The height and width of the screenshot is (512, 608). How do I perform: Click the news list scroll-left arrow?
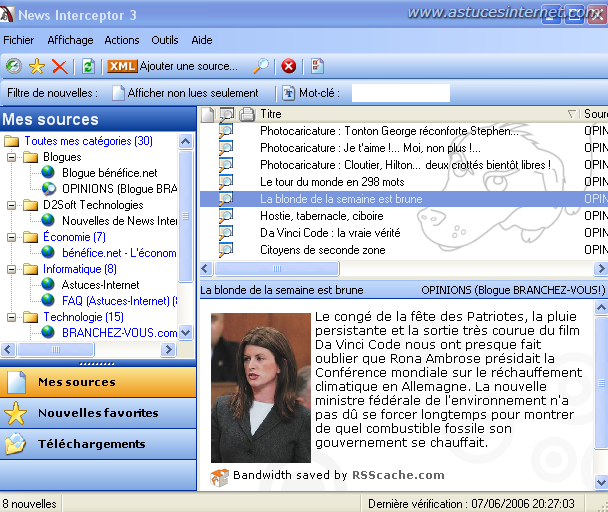click(206, 268)
